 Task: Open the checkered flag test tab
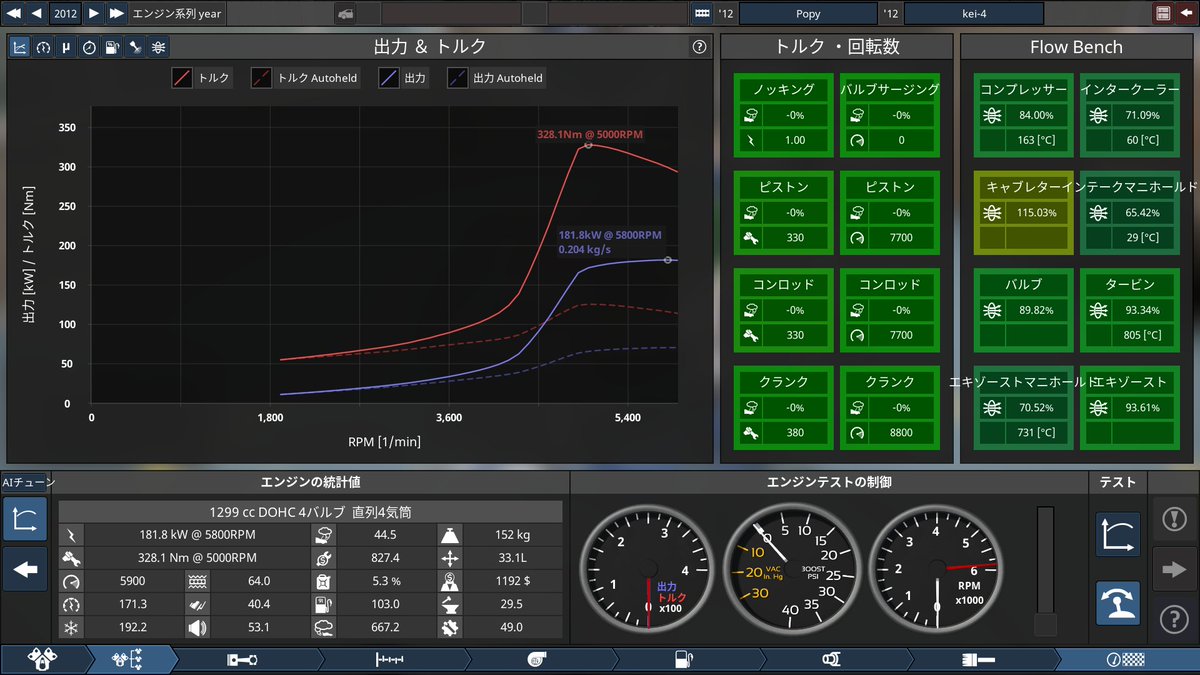click(1128, 660)
